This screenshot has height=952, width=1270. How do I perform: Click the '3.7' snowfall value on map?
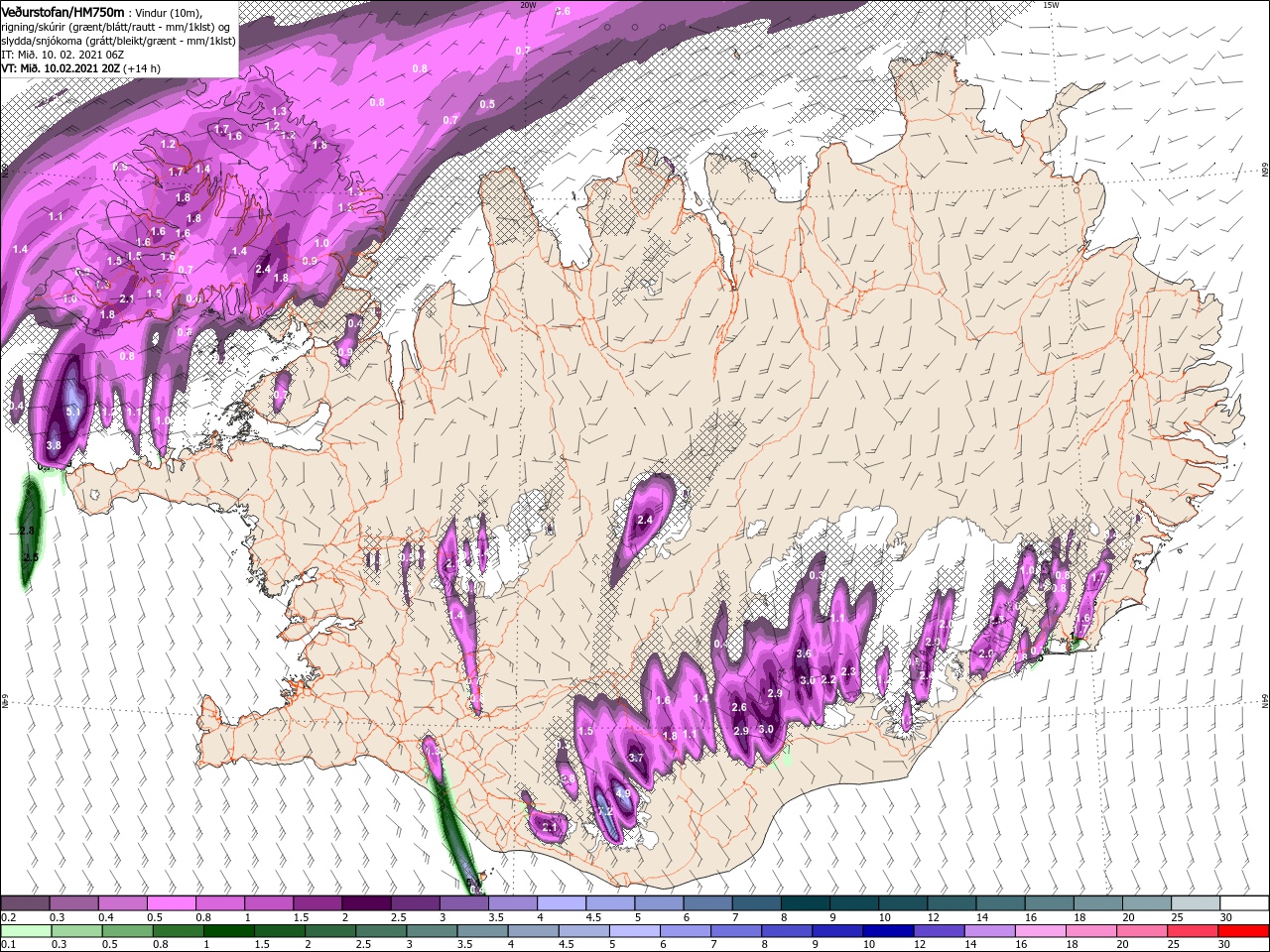pos(637,758)
